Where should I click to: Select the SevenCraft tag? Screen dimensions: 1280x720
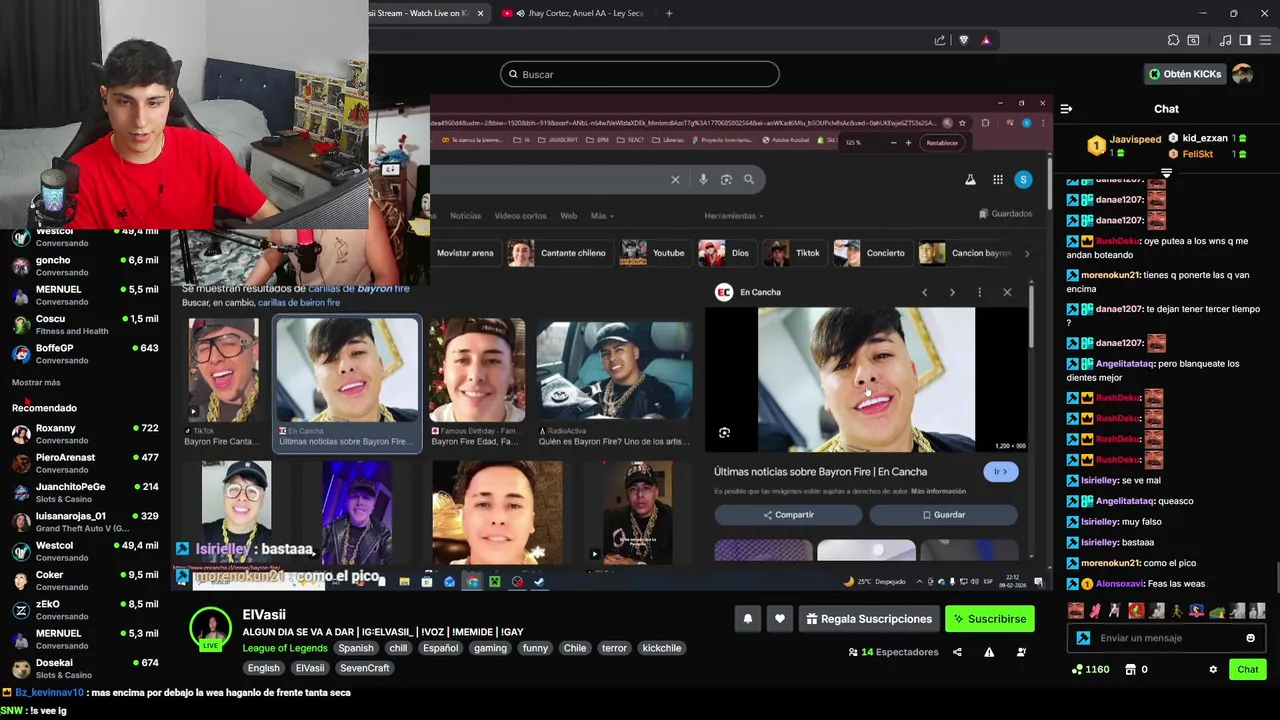[364, 668]
